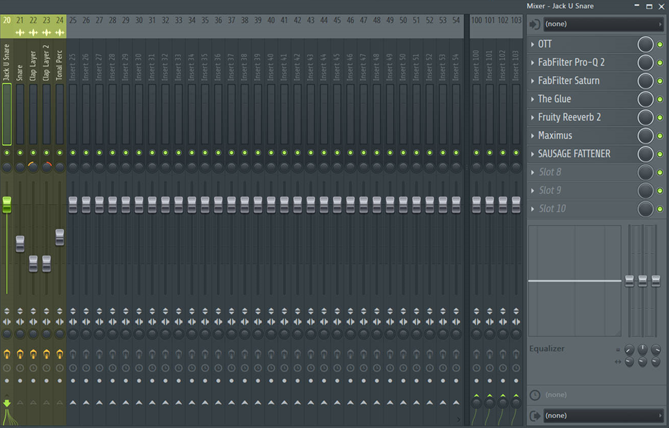This screenshot has height=428, width=669.
Task: Open the FabFilter Saturn slot arrow menu
Action: 532,81
